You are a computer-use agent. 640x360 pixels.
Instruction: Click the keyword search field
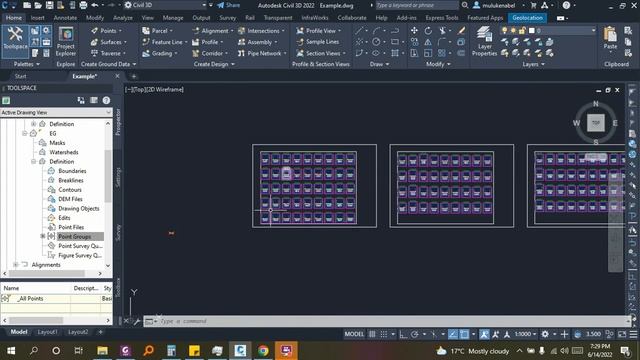[x=416, y=5]
